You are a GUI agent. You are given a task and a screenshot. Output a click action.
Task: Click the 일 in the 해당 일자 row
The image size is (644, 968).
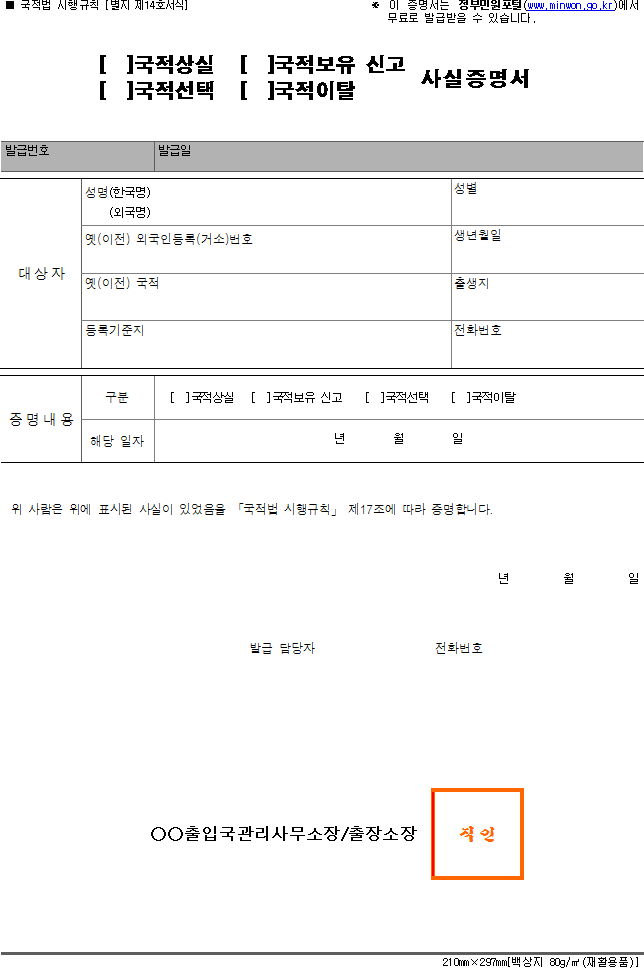tap(458, 438)
